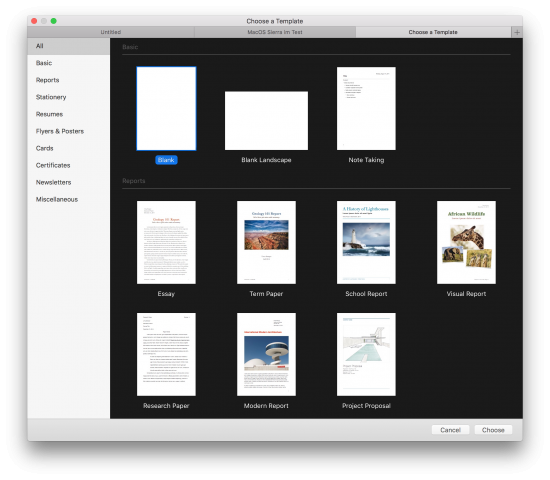Click the Research Paper label text
Screen dimensions: 550x480
tap(166, 406)
